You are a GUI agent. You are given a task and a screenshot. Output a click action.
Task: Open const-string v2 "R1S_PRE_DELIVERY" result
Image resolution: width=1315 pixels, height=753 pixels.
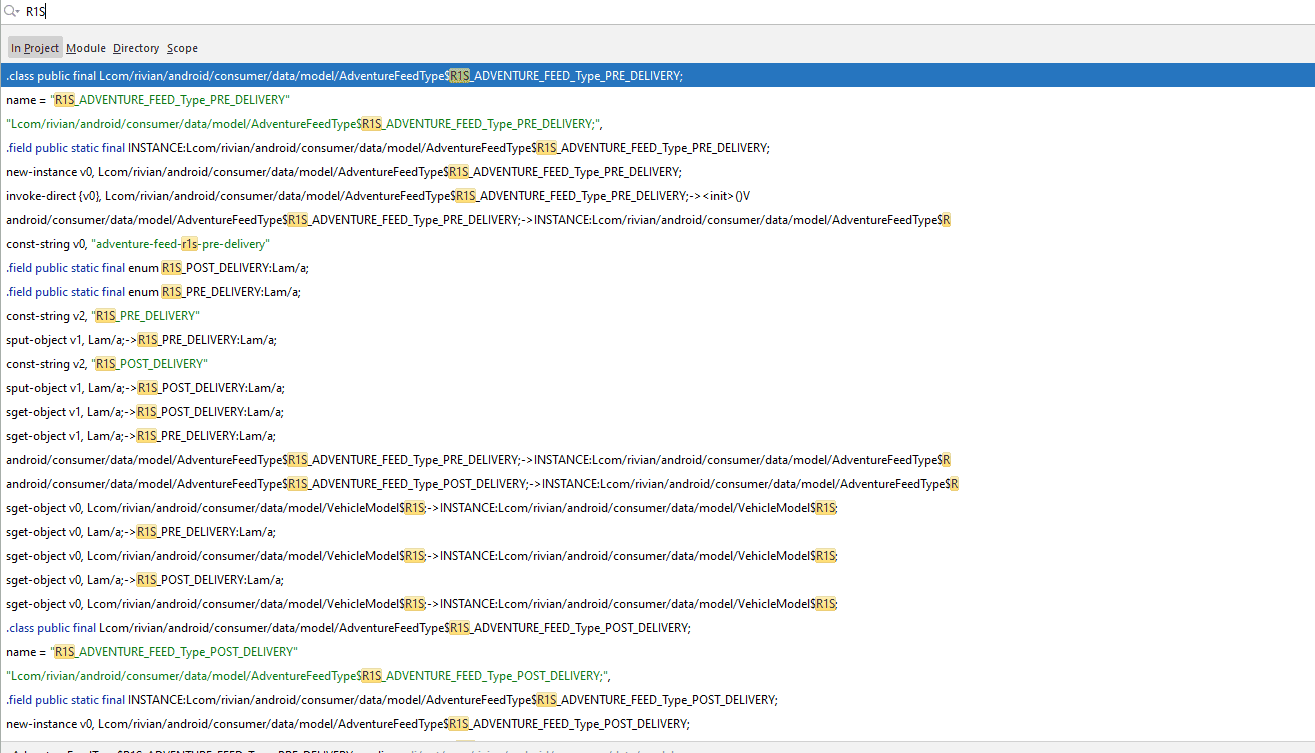pos(657,316)
